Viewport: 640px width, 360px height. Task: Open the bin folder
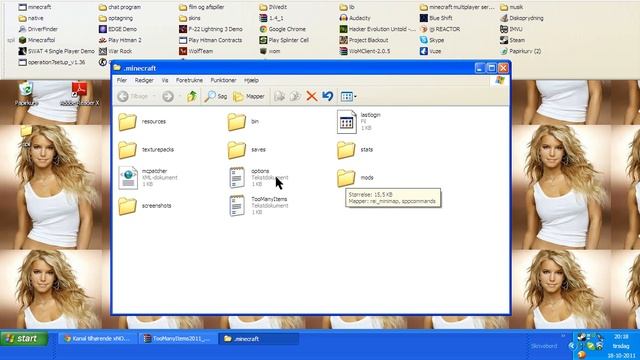243,122
